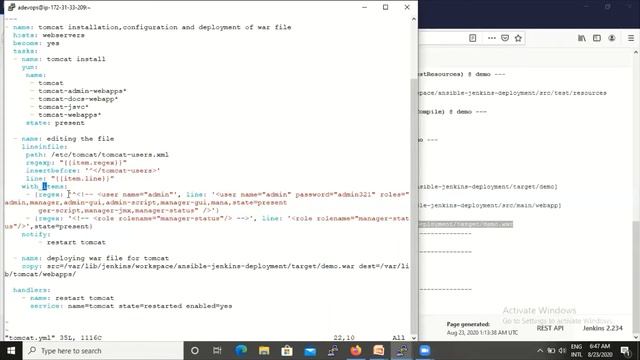
Task: Open the orange app icon beside Firefox on taskbar
Action: (378, 351)
